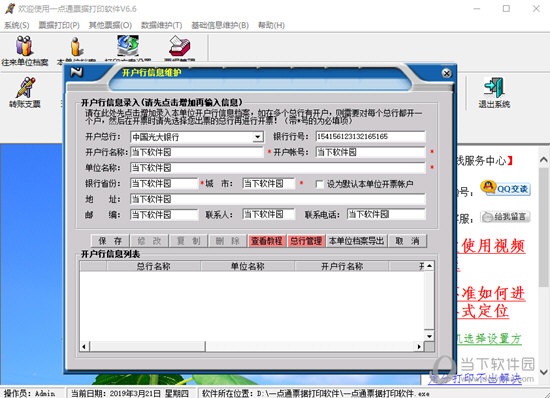Click the 银行省份 input field
The height and width of the screenshot is (398, 550).
(164, 183)
